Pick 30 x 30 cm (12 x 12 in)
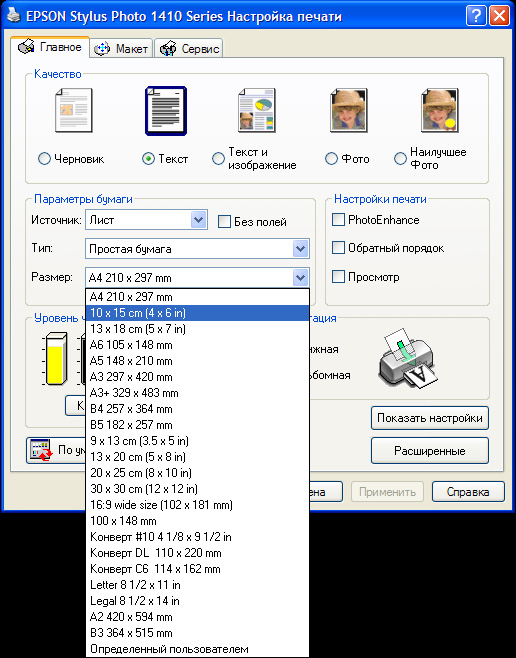This screenshot has width=516, height=658. [197, 488]
